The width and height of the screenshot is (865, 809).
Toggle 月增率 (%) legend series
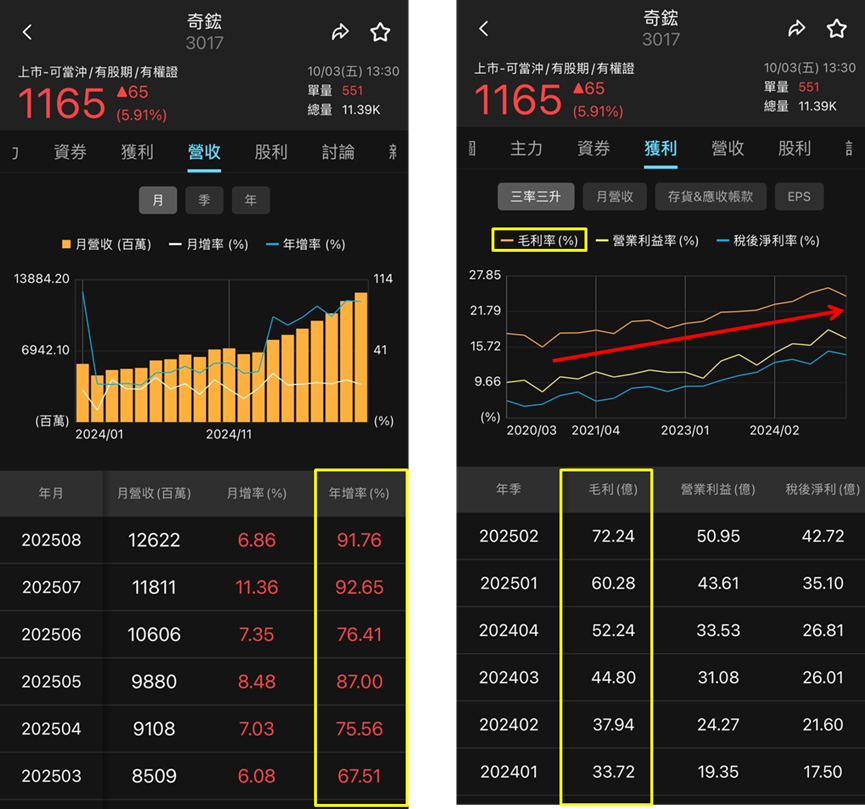pos(209,244)
